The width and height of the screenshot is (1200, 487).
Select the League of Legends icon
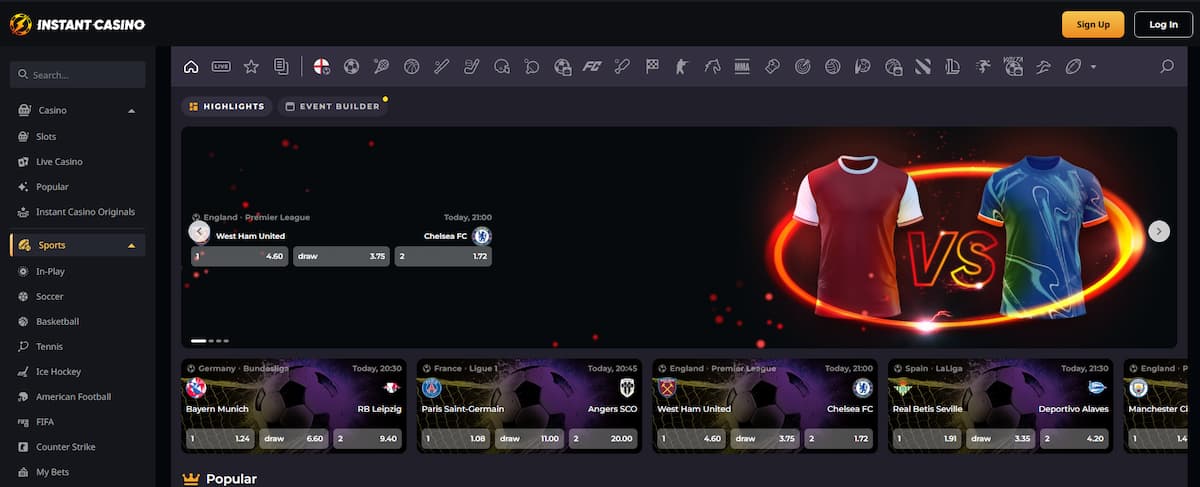coord(952,67)
